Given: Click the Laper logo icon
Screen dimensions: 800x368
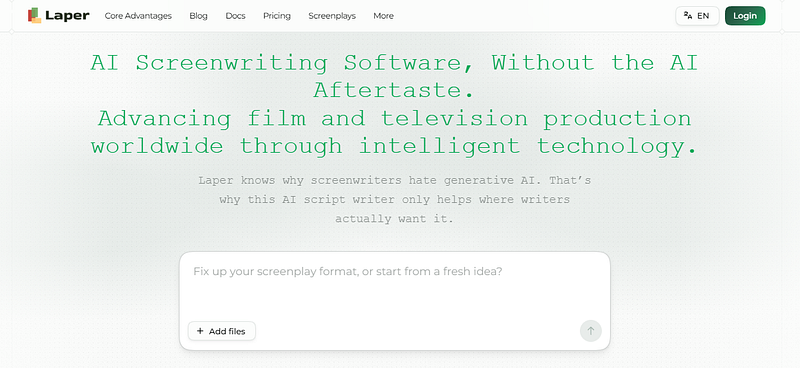Looking at the screenshot, I should click(35, 15).
